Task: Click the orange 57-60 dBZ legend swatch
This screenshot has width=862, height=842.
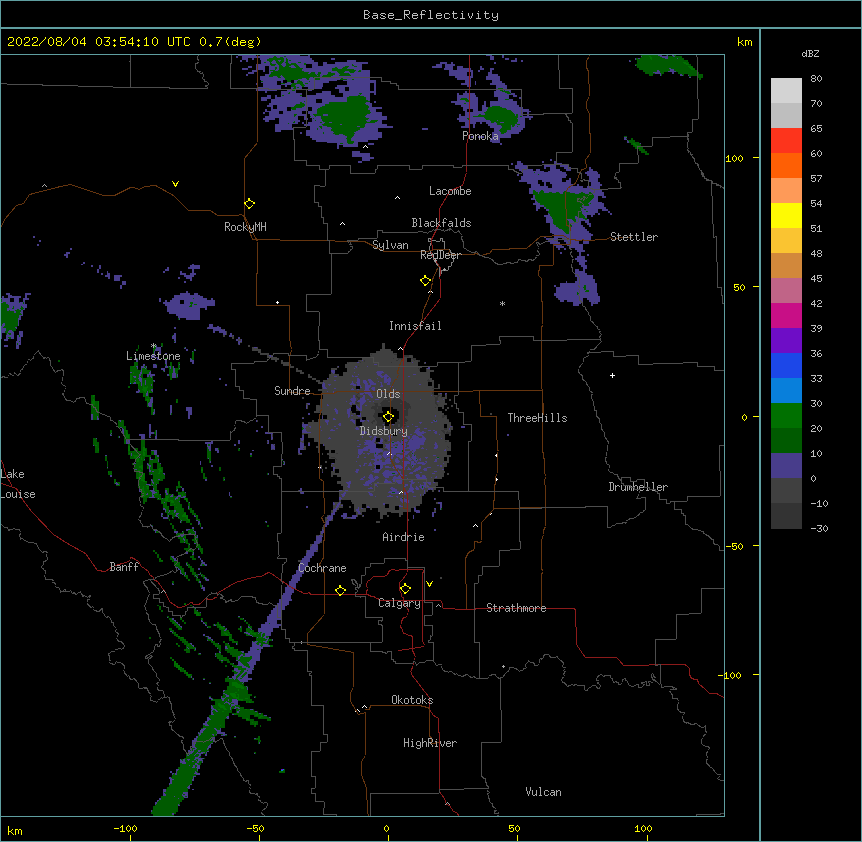Action: (x=786, y=166)
